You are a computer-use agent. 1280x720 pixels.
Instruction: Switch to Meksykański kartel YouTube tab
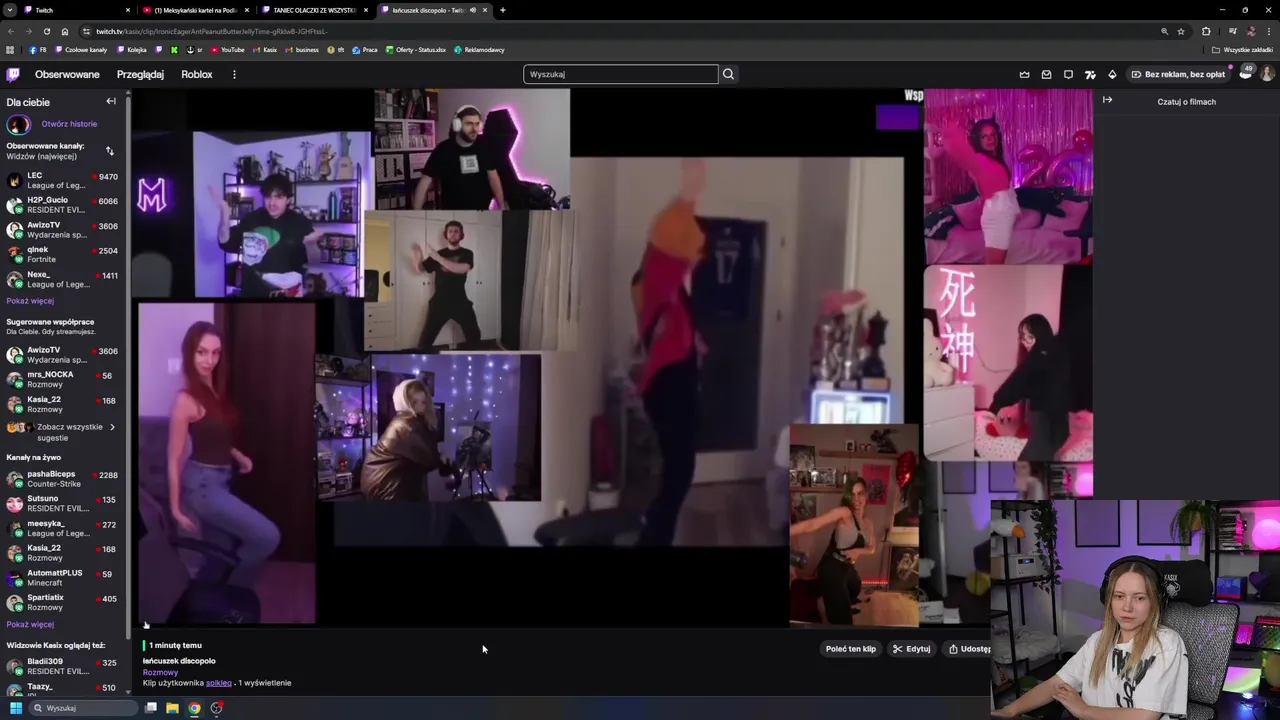tap(196, 10)
